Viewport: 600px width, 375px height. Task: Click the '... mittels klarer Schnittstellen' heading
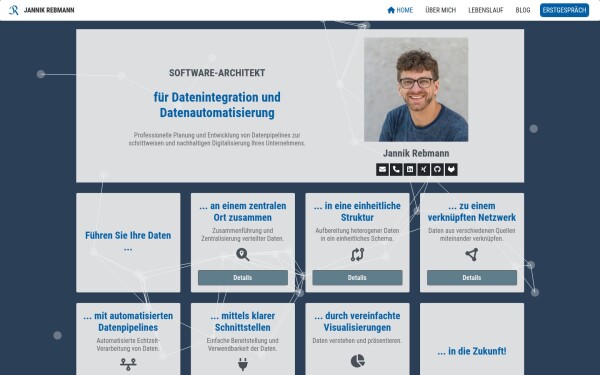(243, 322)
